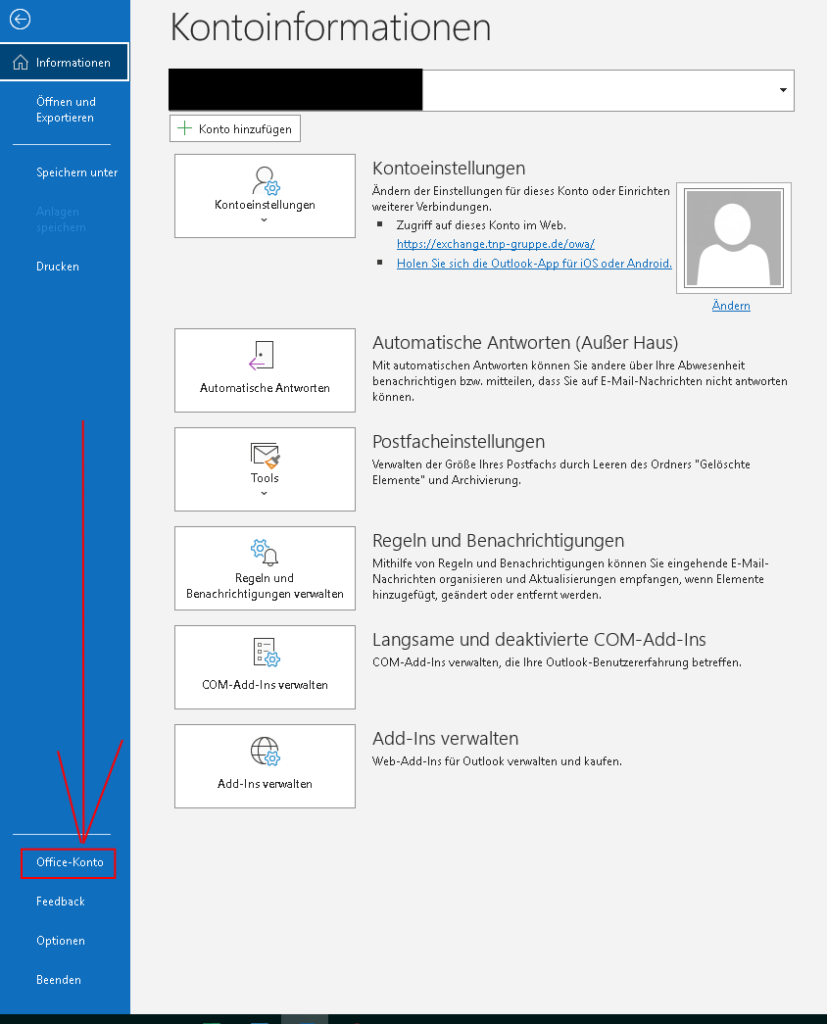Click the COM-Add-Ins verwalten checklist icon
827x1024 pixels.
click(265, 653)
